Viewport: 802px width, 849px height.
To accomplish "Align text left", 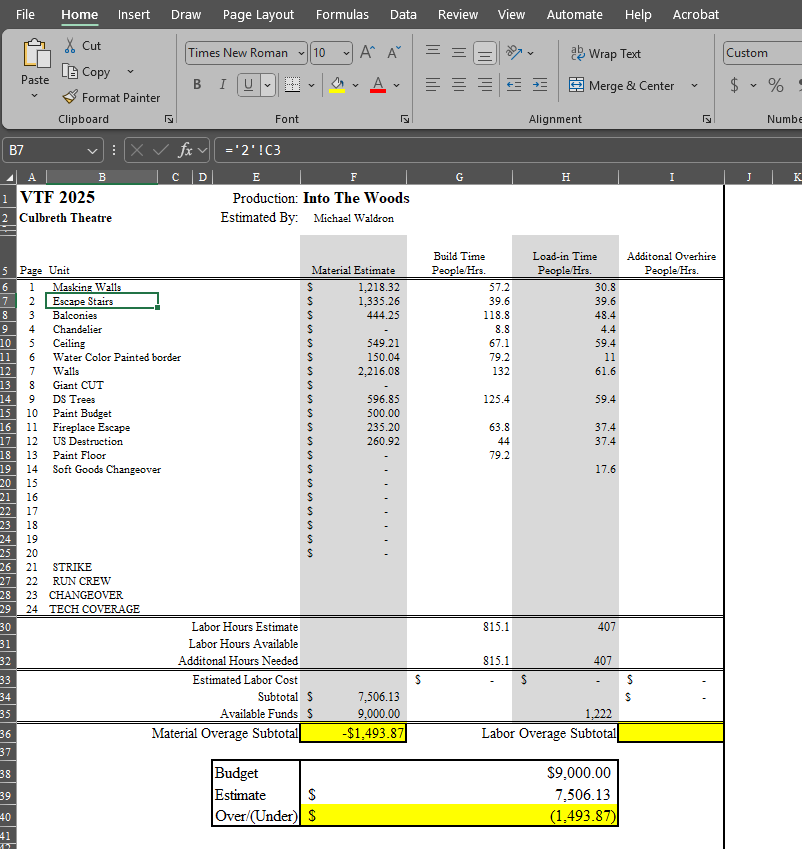I will 433,84.
